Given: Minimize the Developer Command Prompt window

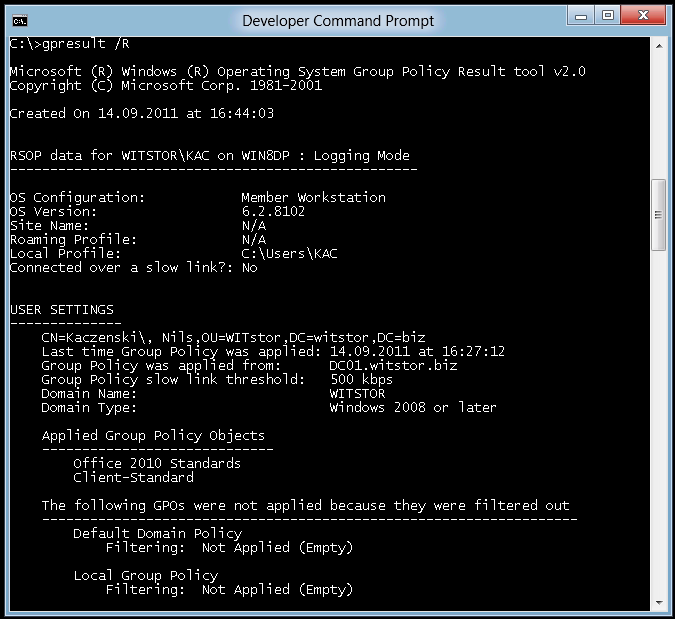Looking at the screenshot, I should [x=581, y=16].
